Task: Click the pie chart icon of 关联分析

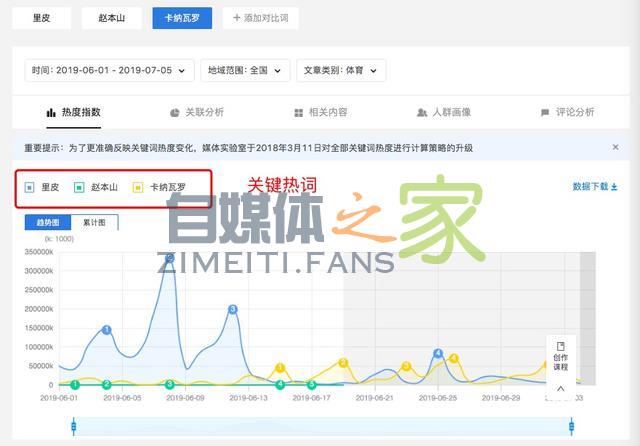Action: [175, 113]
